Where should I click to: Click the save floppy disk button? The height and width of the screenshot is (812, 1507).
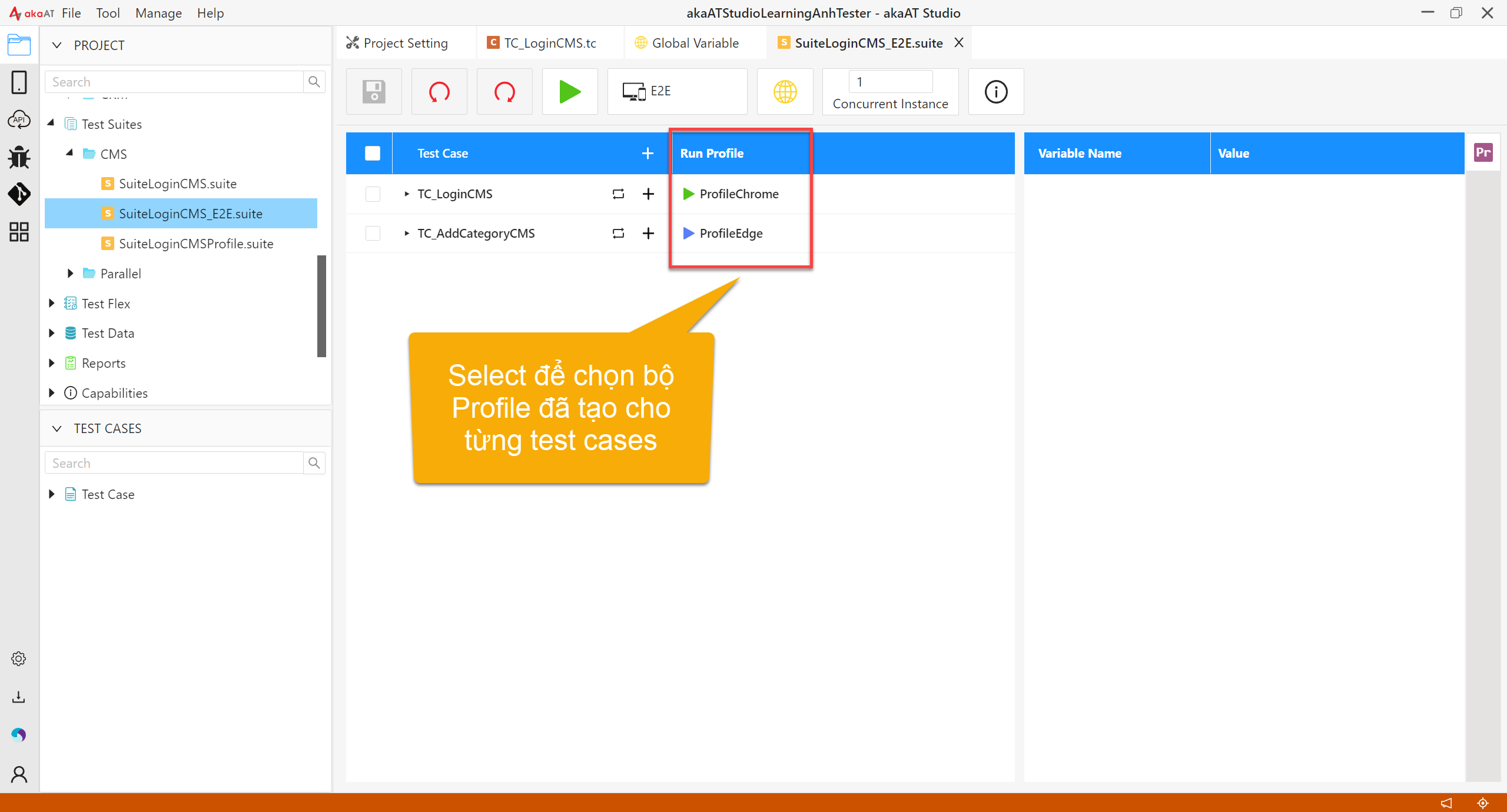pyautogui.click(x=374, y=92)
